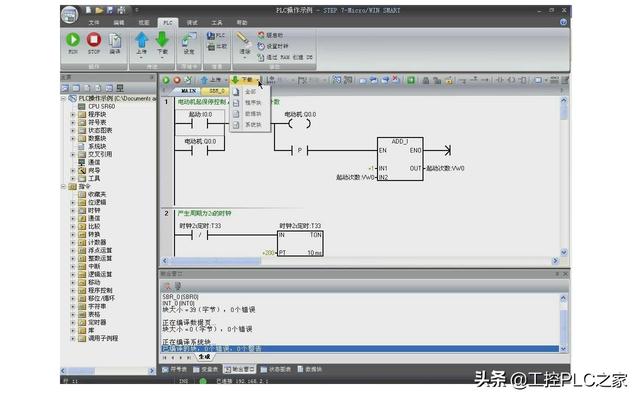Click the green Download (下载) arrow in ribbon
The image size is (640, 400).
(x=162, y=41)
